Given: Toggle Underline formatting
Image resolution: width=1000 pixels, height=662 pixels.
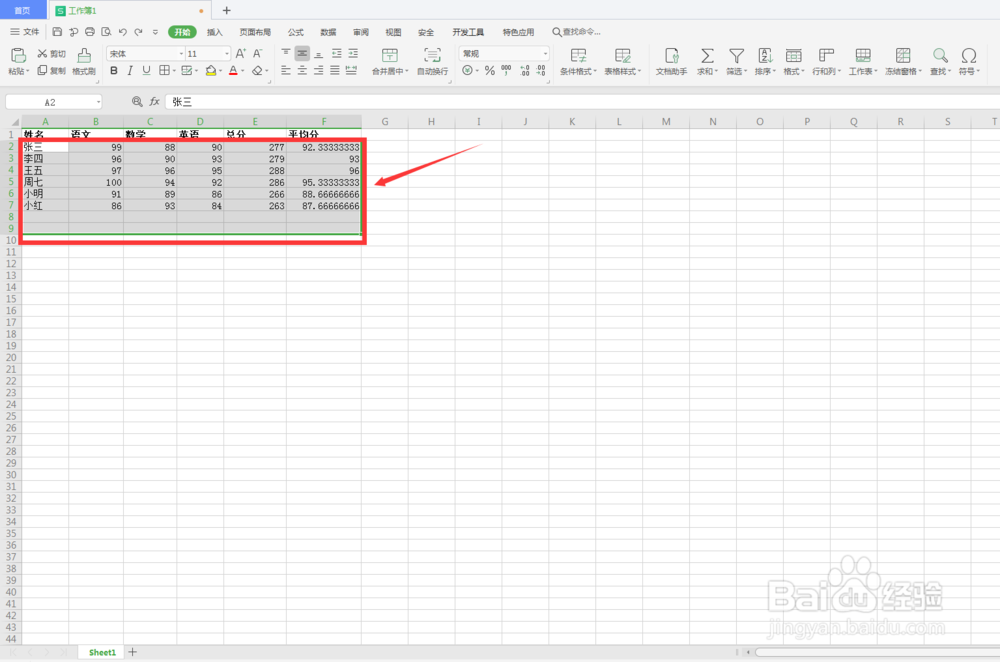Looking at the screenshot, I should point(146,70).
